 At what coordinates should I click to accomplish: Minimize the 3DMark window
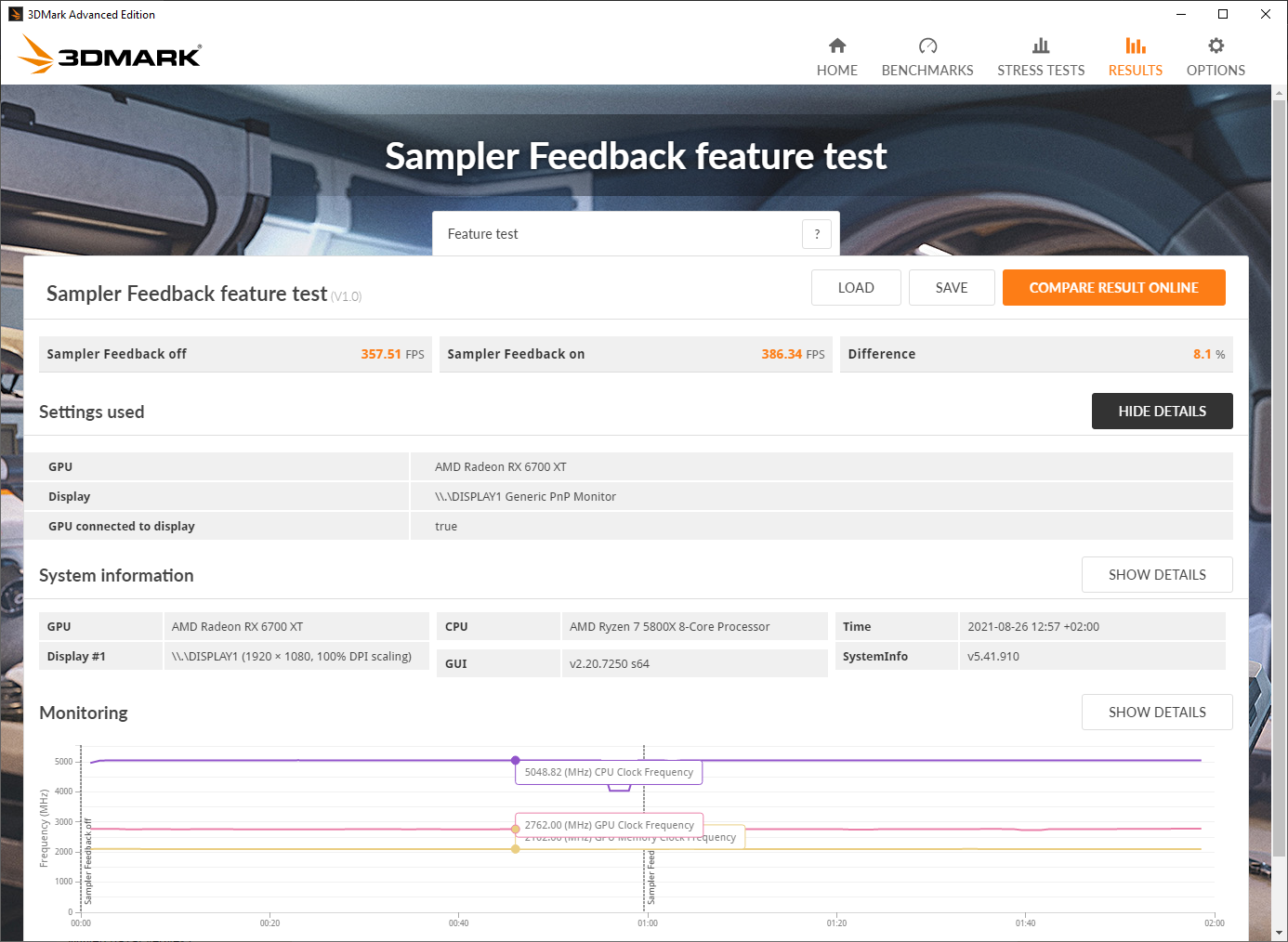pos(1181,14)
